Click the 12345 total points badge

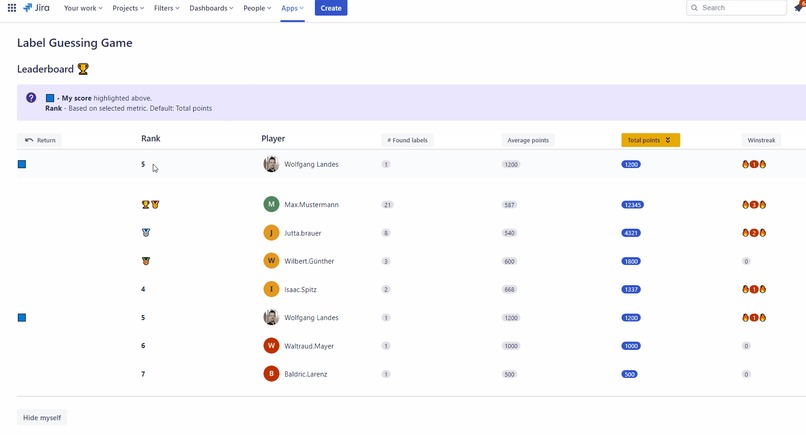(x=632, y=205)
